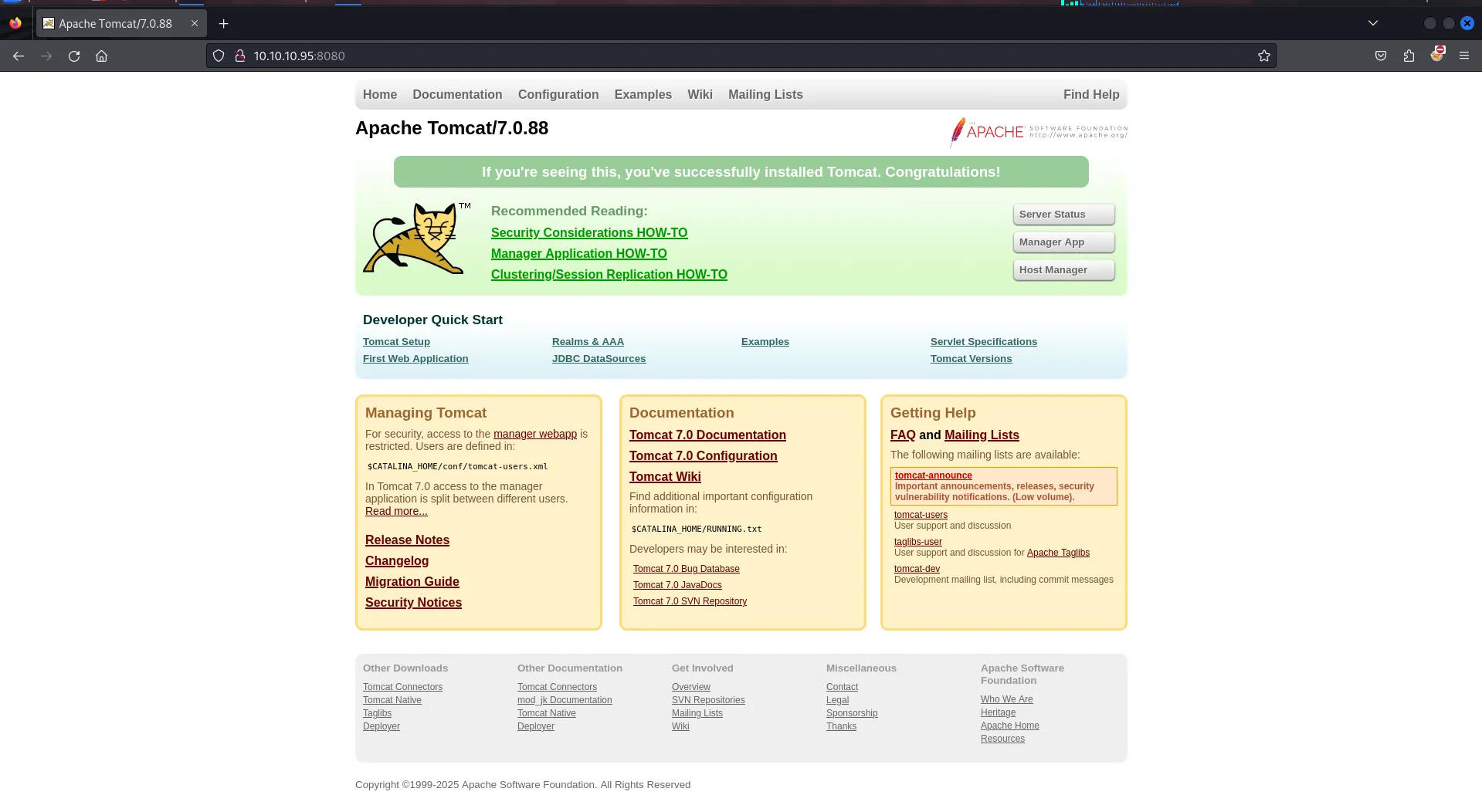Open the taglibs-user mailing list link

(918, 542)
